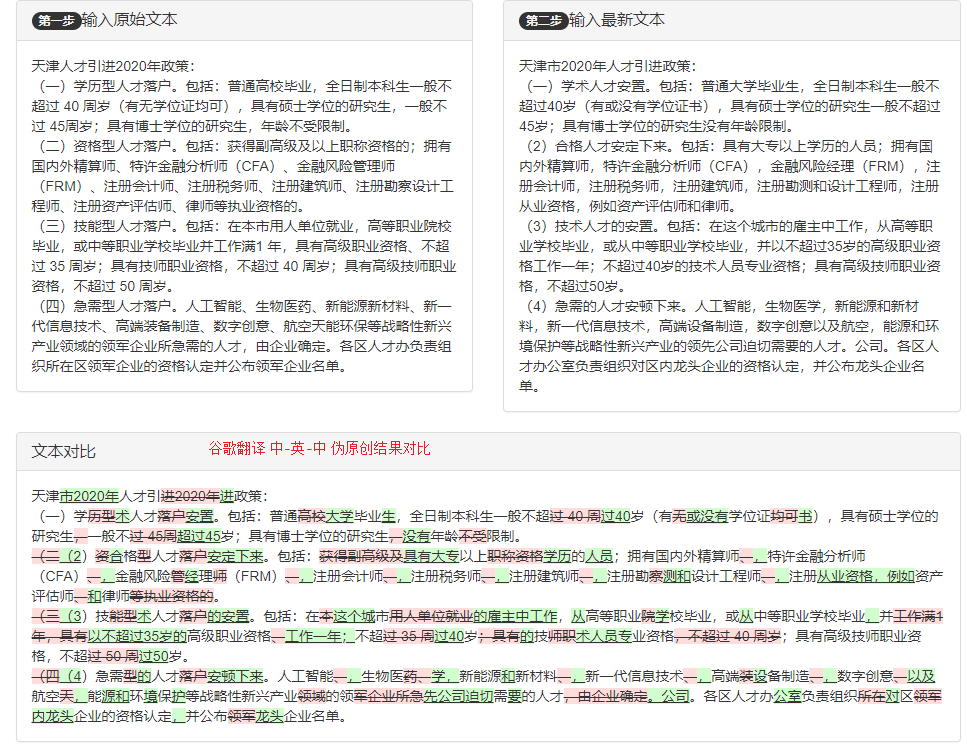Click line starting （三）技能型人才落户 in original text
The image size is (967, 746).
click(242, 226)
